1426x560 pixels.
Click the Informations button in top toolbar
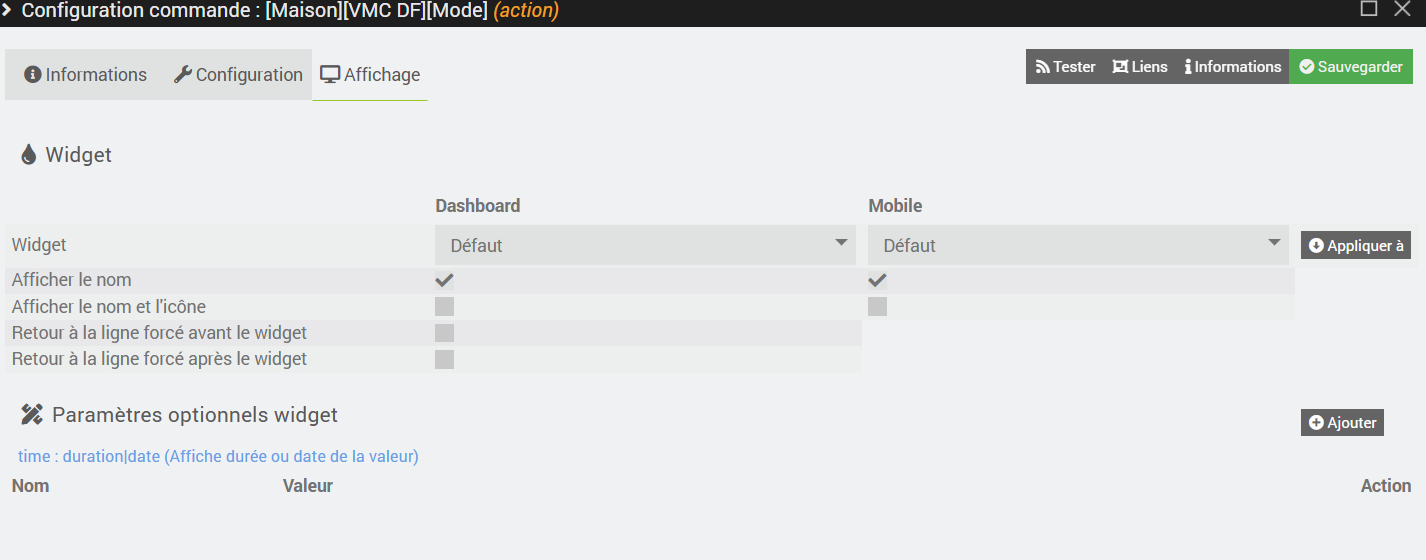(x=1233, y=67)
